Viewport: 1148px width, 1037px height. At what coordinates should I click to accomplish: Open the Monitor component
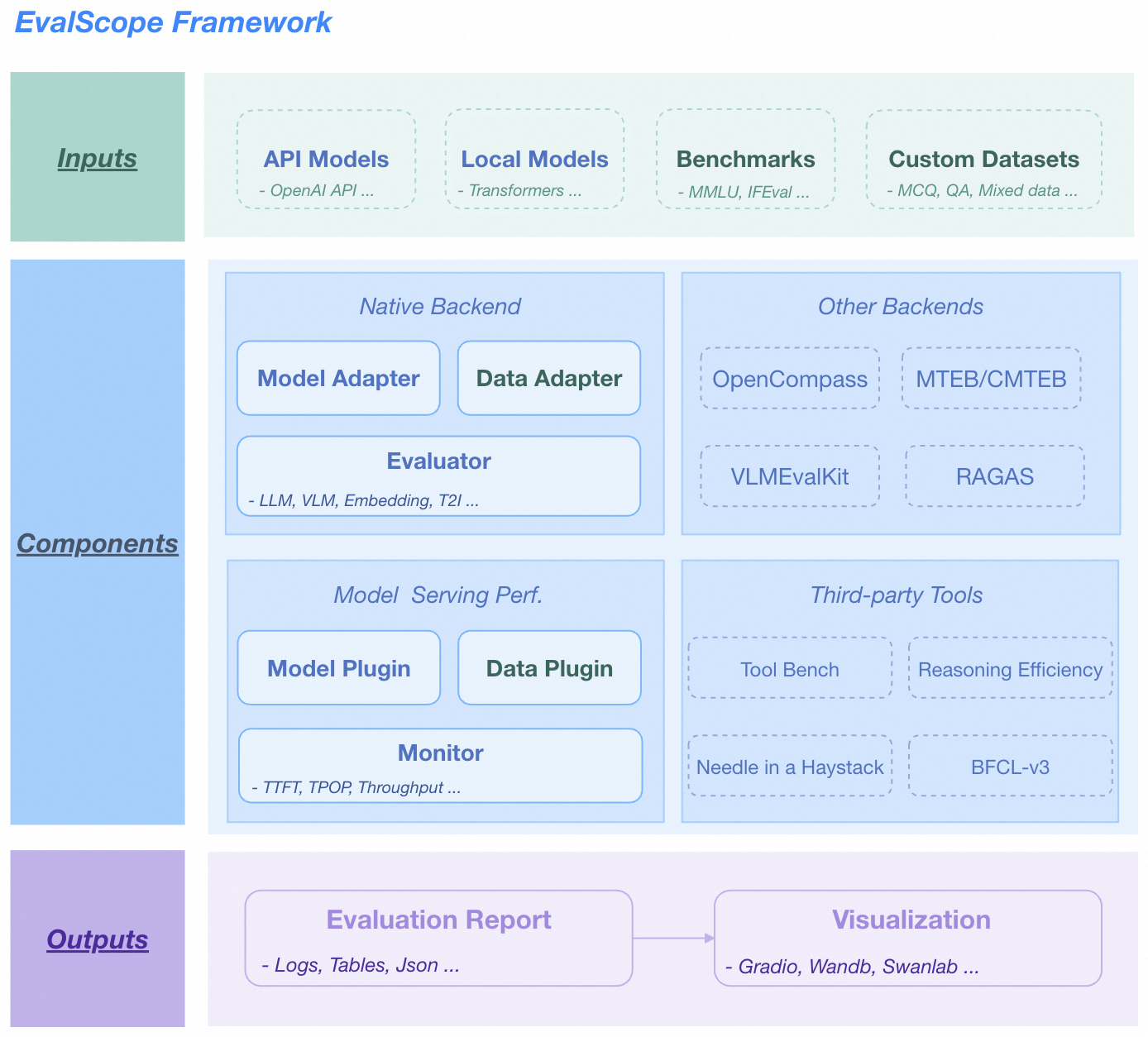[439, 765]
